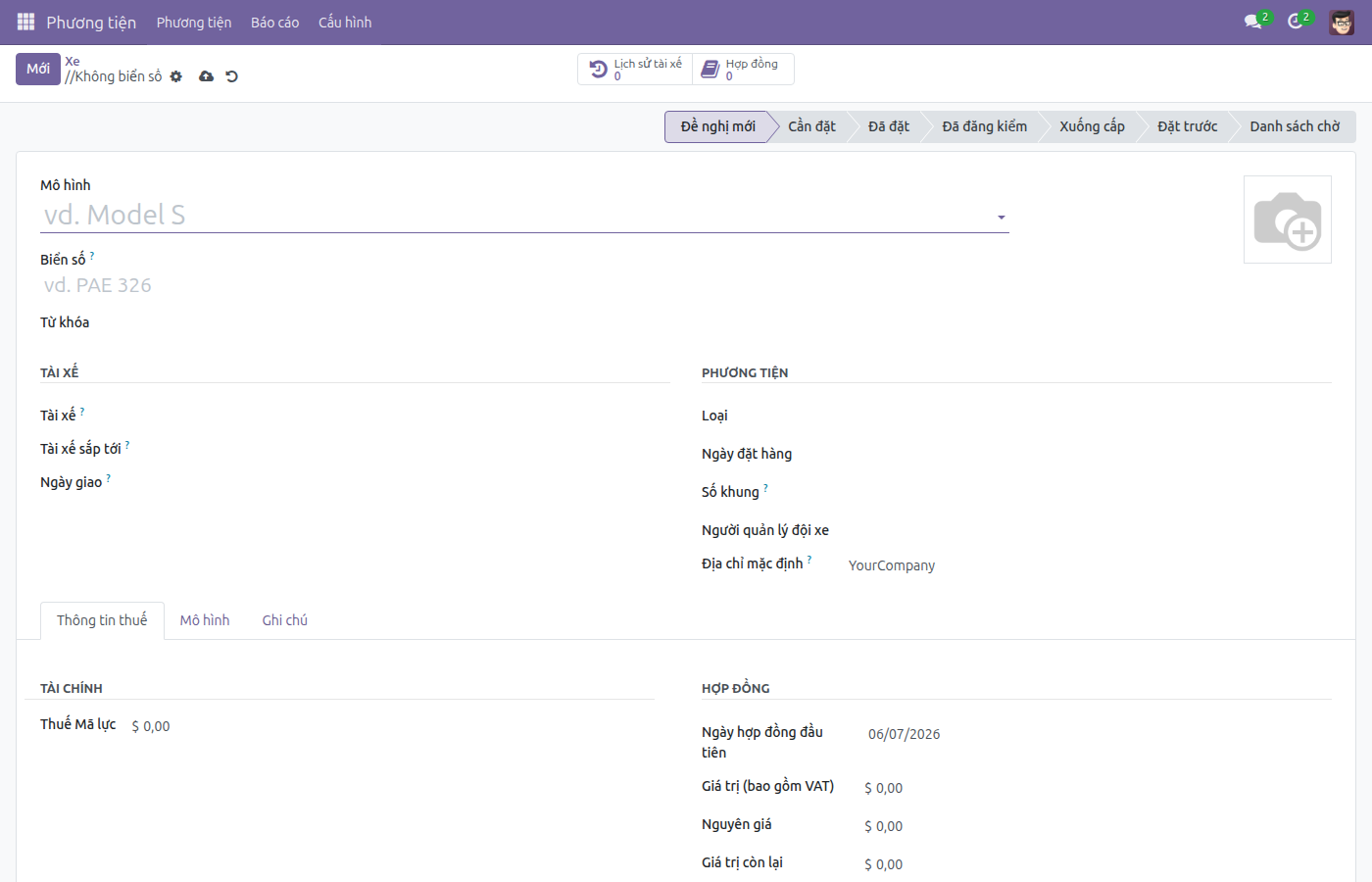Switch to the Mô hình tab
The height and width of the screenshot is (882, 1372).
point(205,620)
